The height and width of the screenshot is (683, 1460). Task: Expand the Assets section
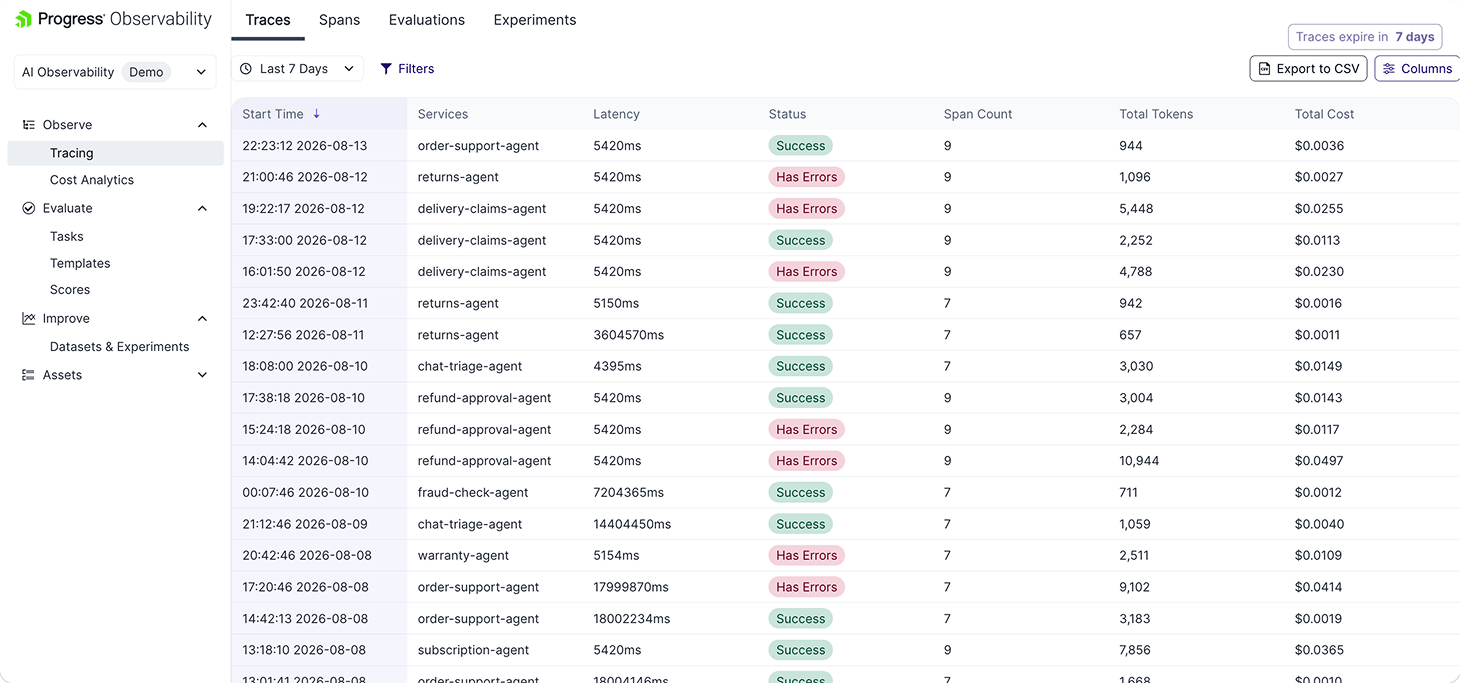(203, 375)
